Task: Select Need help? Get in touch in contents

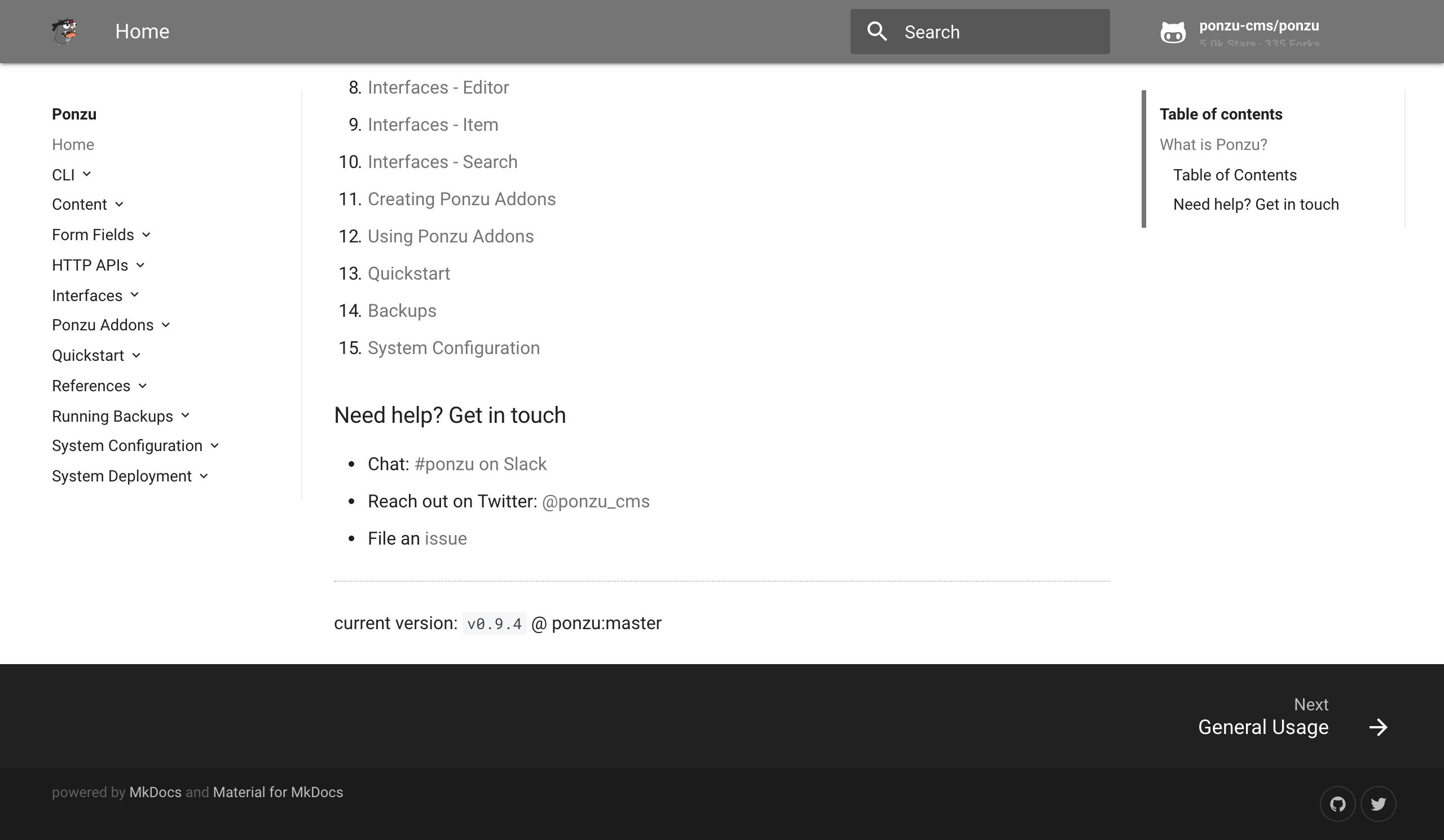Action: click(x=1256, y=204)
